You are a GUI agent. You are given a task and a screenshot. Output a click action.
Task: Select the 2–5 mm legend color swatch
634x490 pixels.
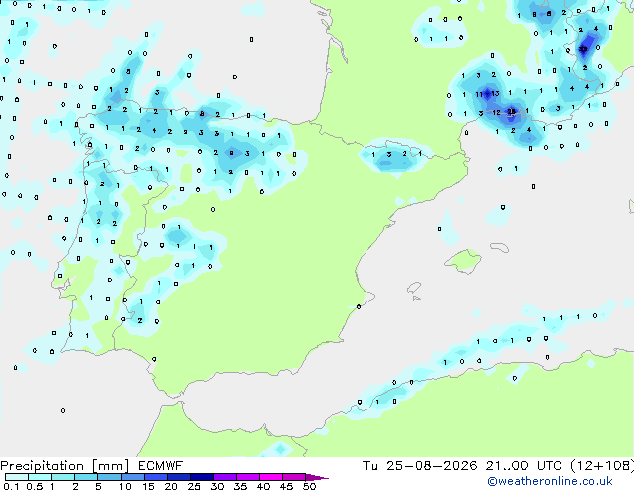coord(86,477)
